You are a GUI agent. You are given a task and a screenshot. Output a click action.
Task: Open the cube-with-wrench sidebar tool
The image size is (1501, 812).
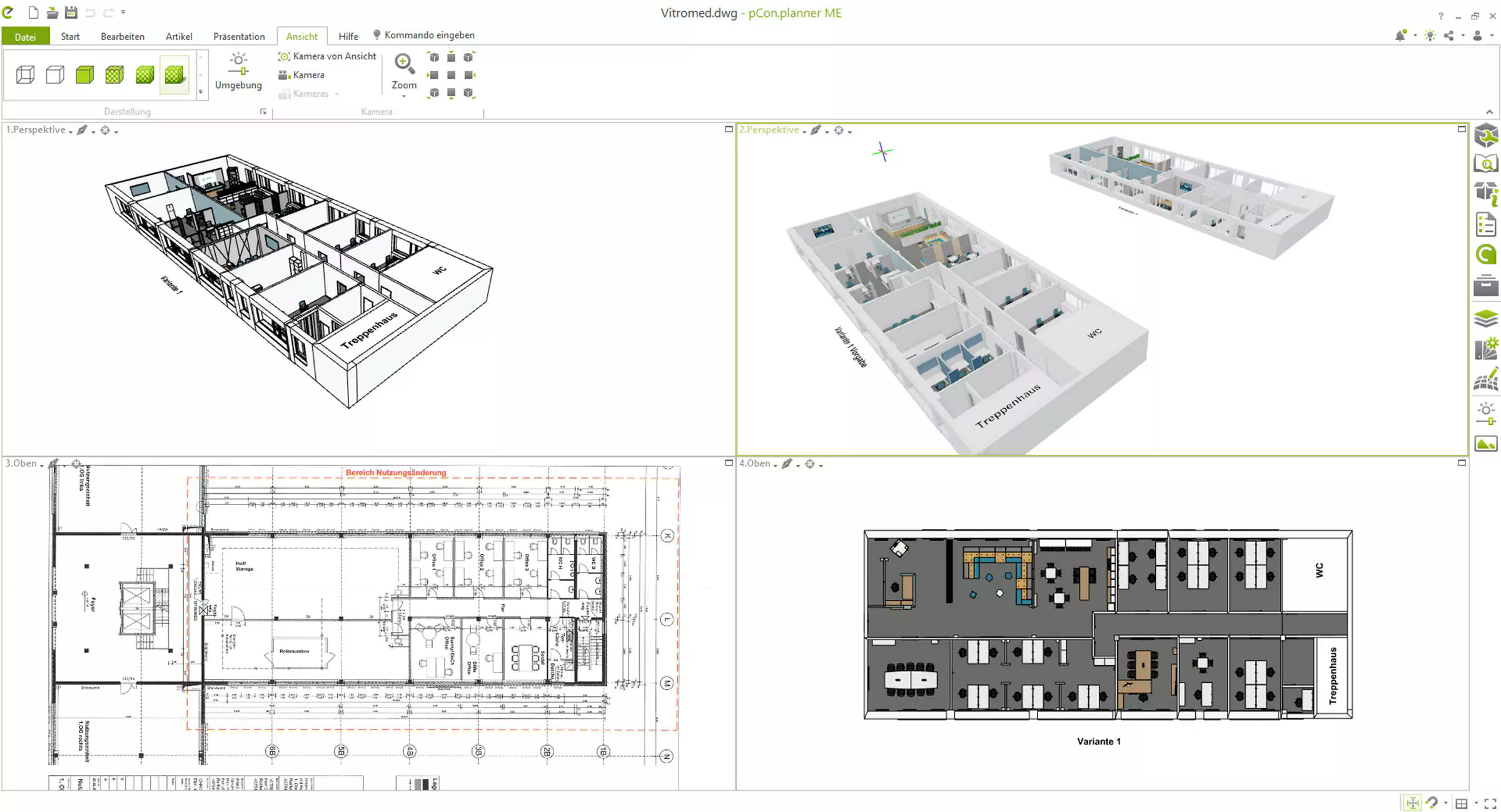[x=1486, y=135]
